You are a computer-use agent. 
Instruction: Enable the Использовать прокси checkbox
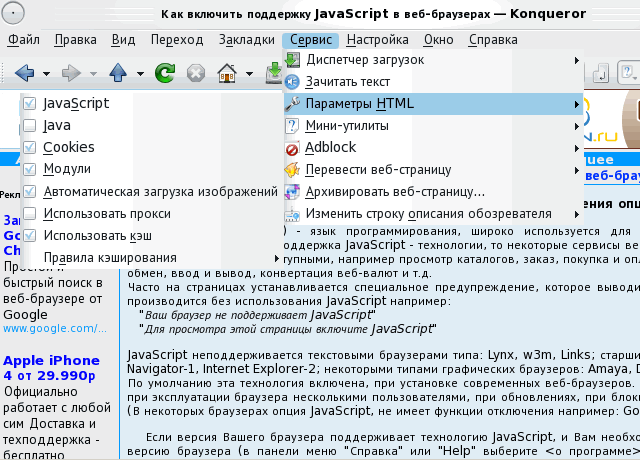(30, 213)
